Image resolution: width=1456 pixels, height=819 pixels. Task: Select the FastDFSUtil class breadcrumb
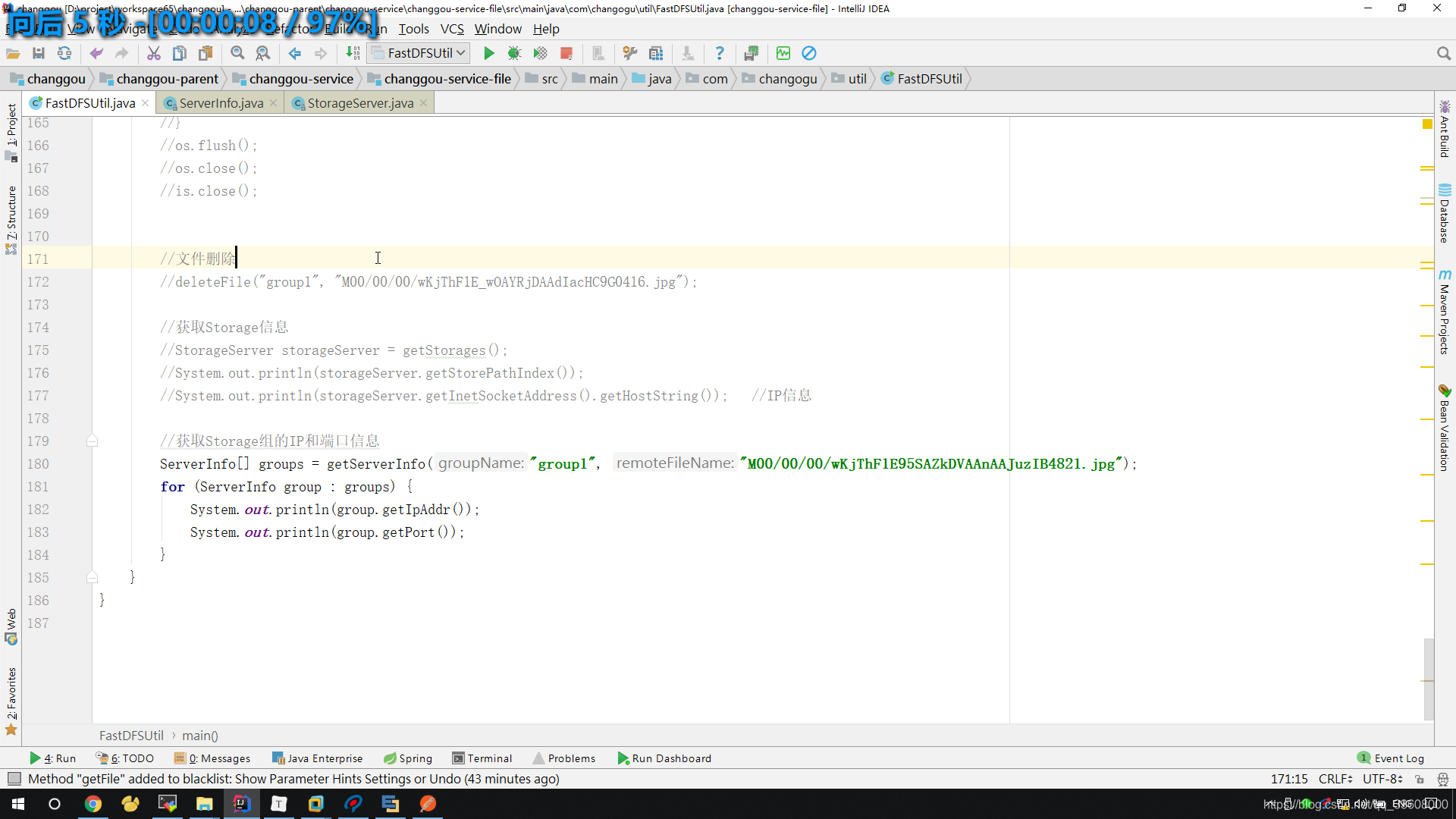(921, 79)
